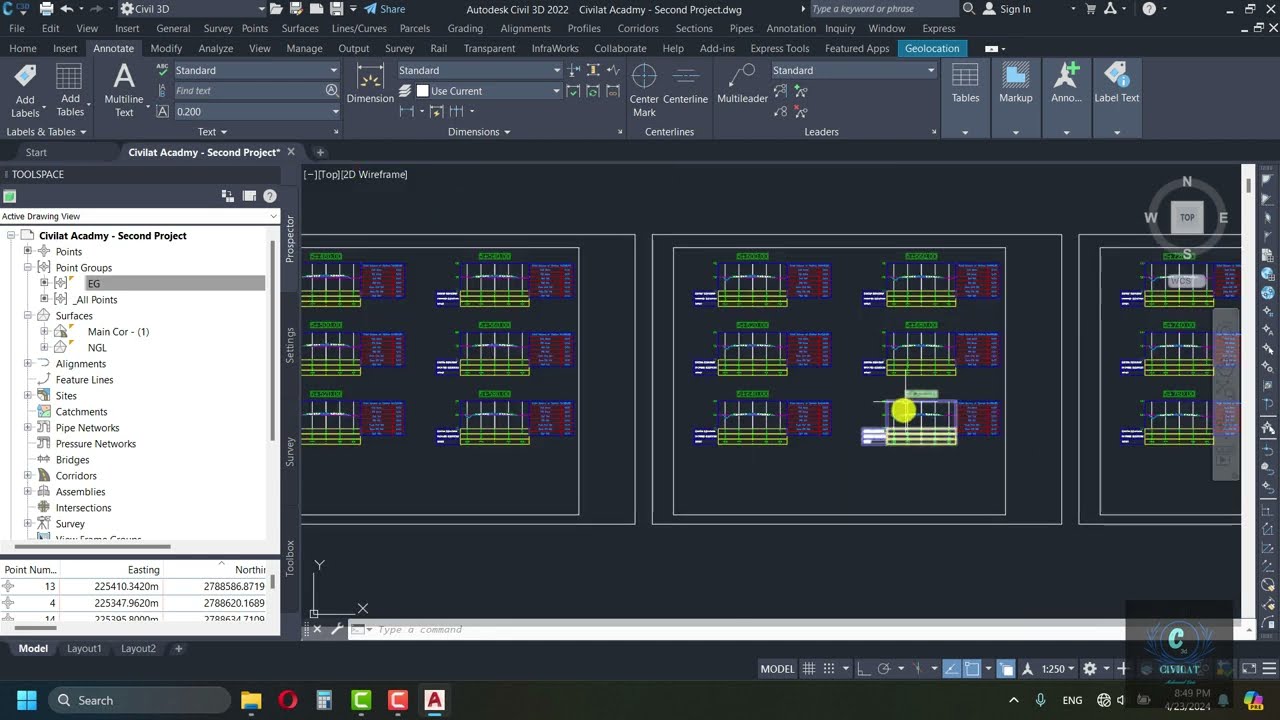Image resolution: width=1280 pixels, height=720 pixels.
Task: Open the dimension style Standard dropdown
Action: point(557,70)
